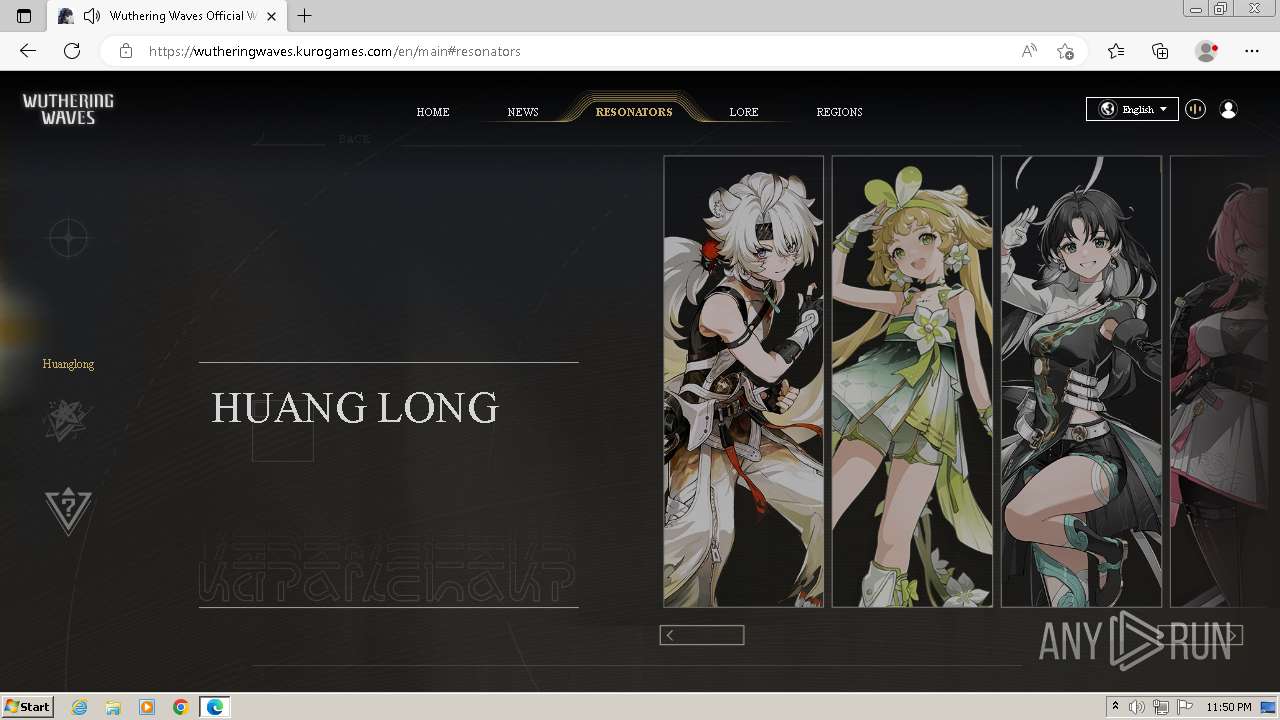This screenshot has width=1280, height=720.
Task: Show hidden system tray icons
Action: pos(1115,707)
